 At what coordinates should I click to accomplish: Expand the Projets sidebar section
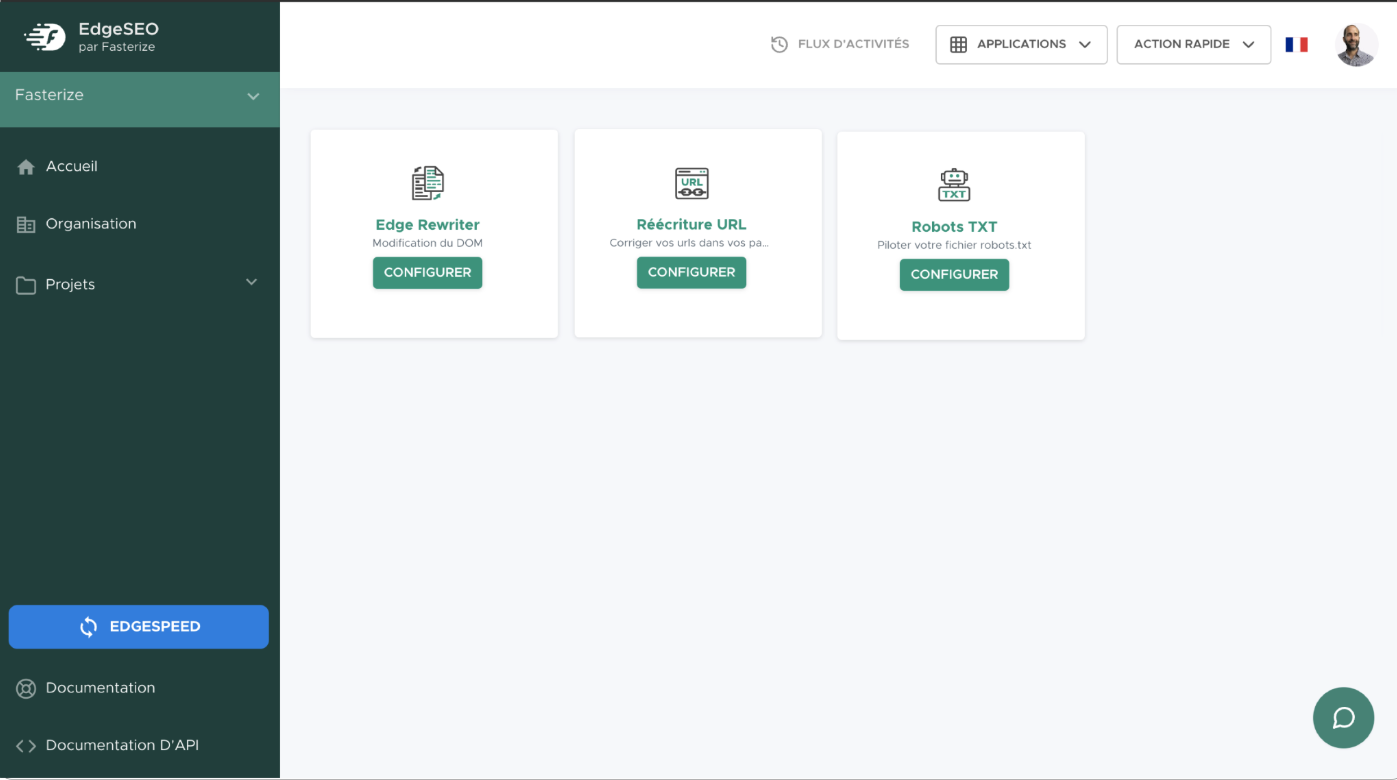251,283
